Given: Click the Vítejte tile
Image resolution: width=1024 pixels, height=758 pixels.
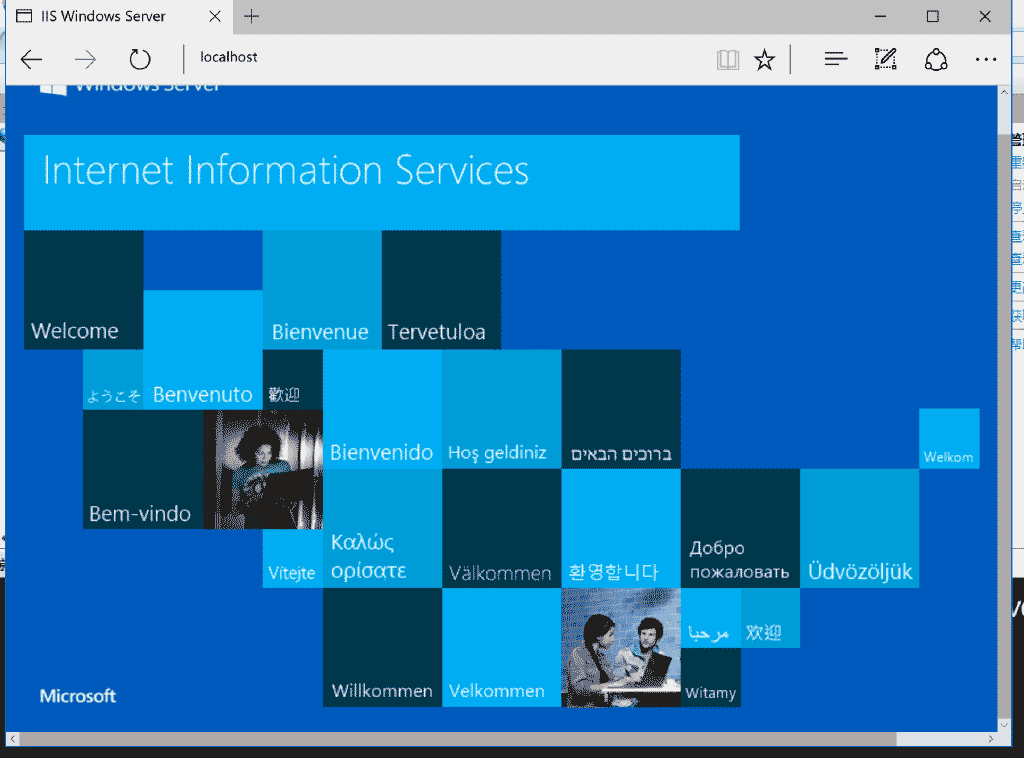Looking at the screenshot, I should (x=293, y=558).
